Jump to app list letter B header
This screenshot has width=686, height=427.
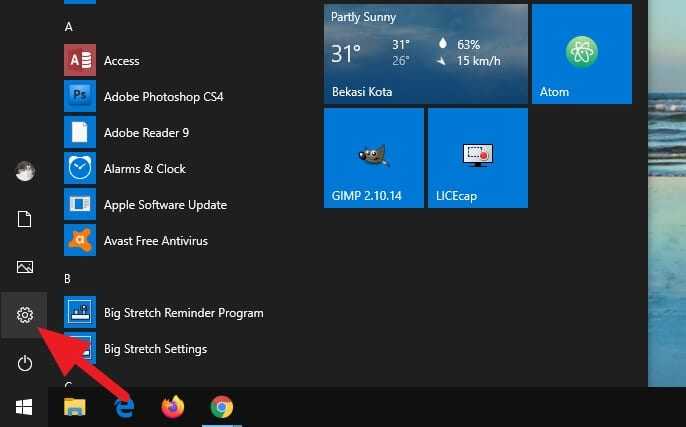click(x=67, y=279)
